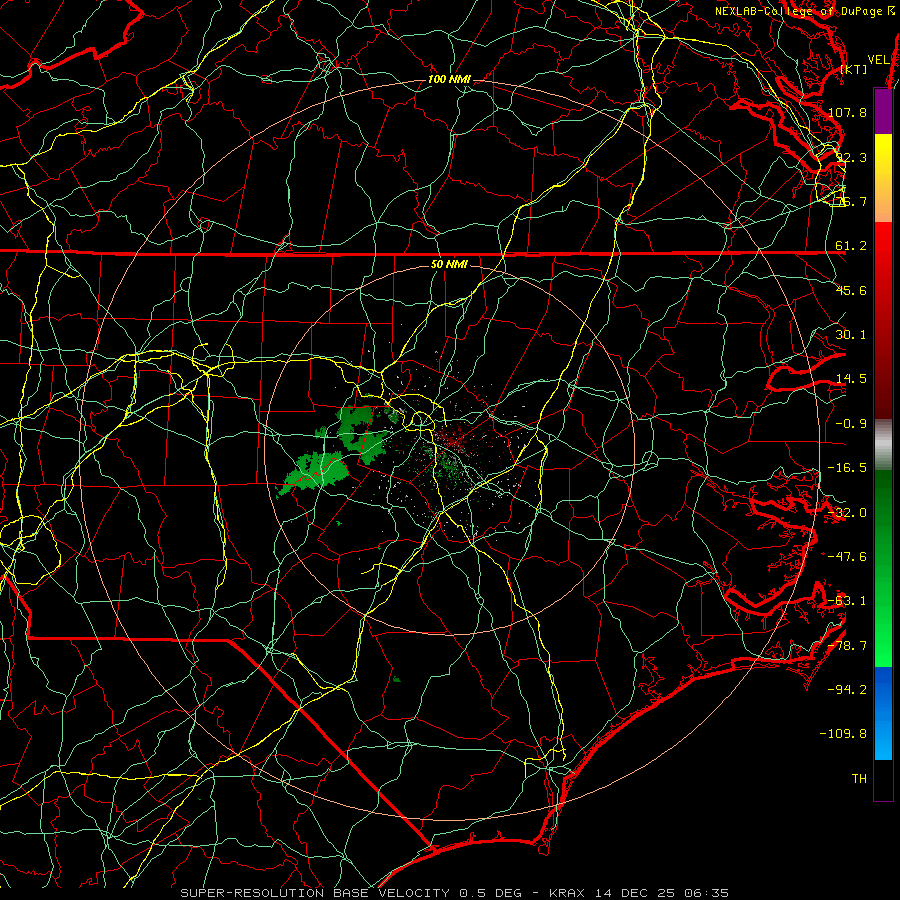Select the 76.7 value on velocity scale
The image size is (900, 900).
(x=851, y=201)
